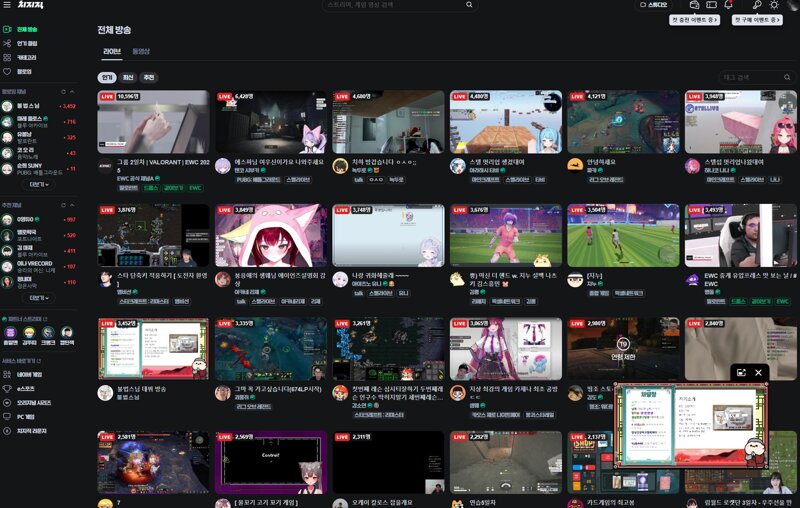Open 오리지널 시리즈 service shortcut

27,403
